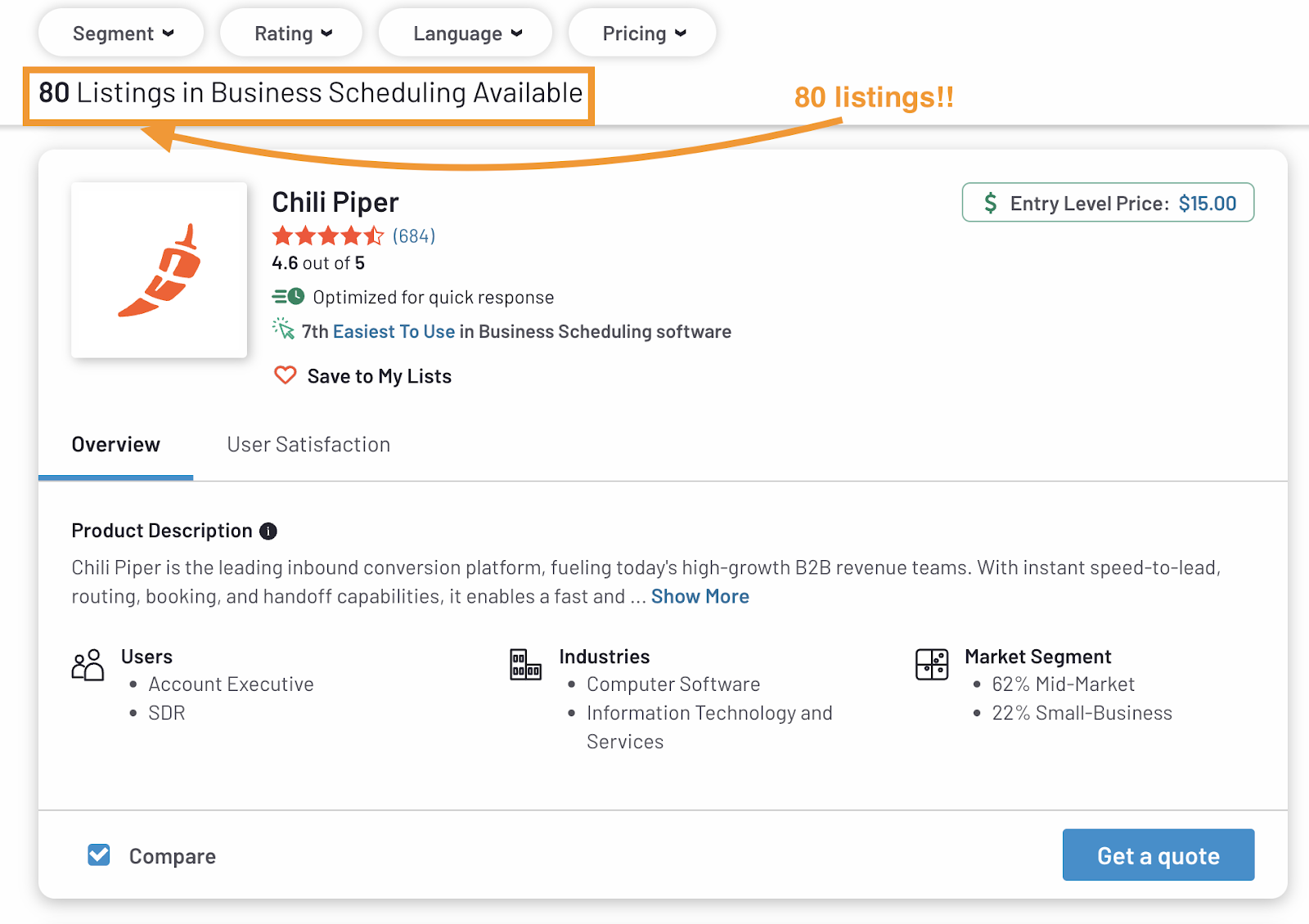Click the Users people icon

coord(88,666)
